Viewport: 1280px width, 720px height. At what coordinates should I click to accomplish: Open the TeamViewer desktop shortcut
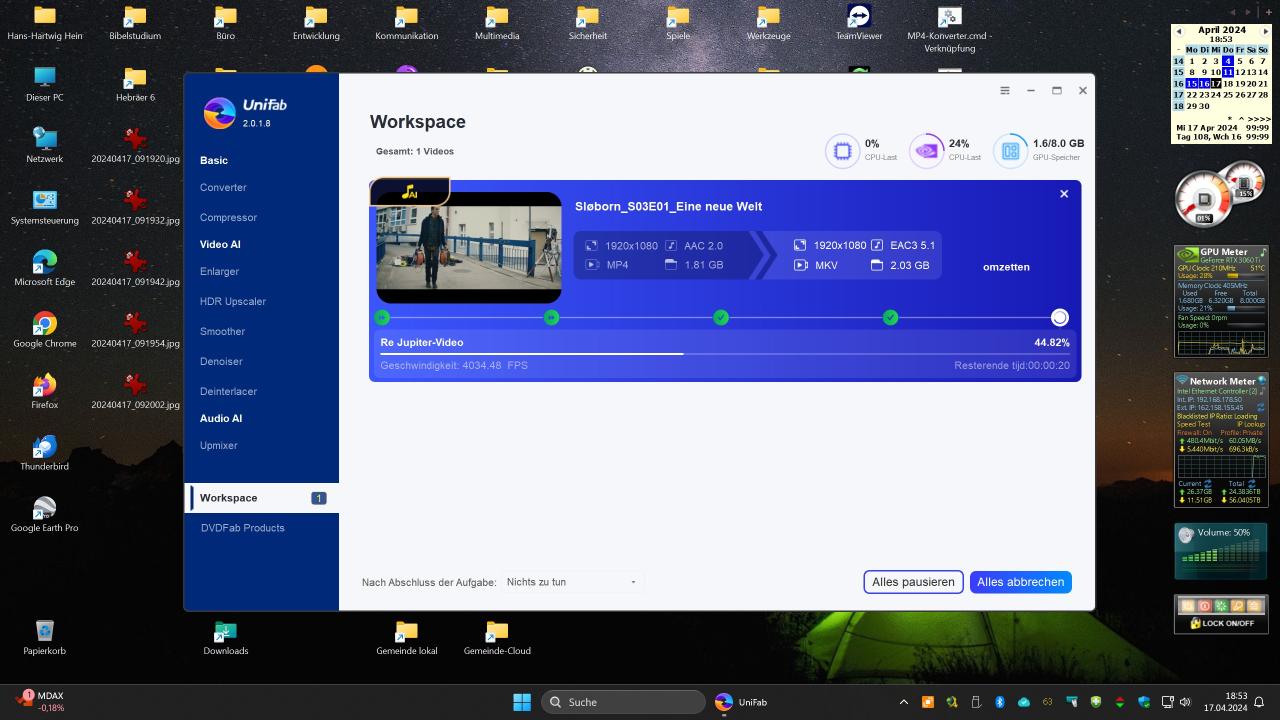point(859,22)
